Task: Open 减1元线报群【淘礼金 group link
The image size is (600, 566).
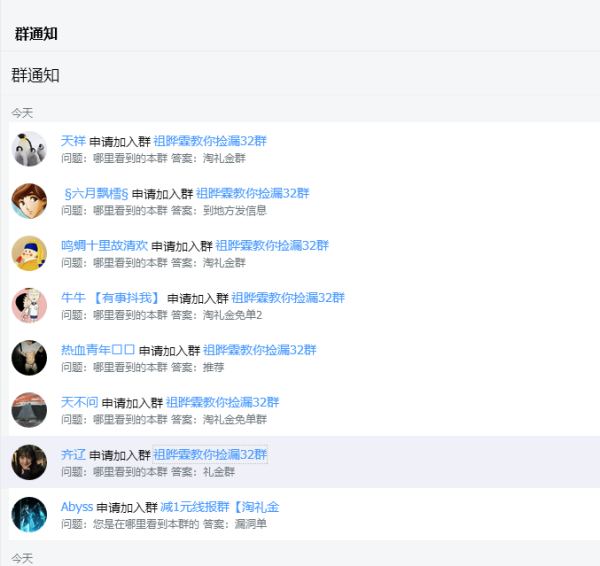Action: (x=220, y=507)
